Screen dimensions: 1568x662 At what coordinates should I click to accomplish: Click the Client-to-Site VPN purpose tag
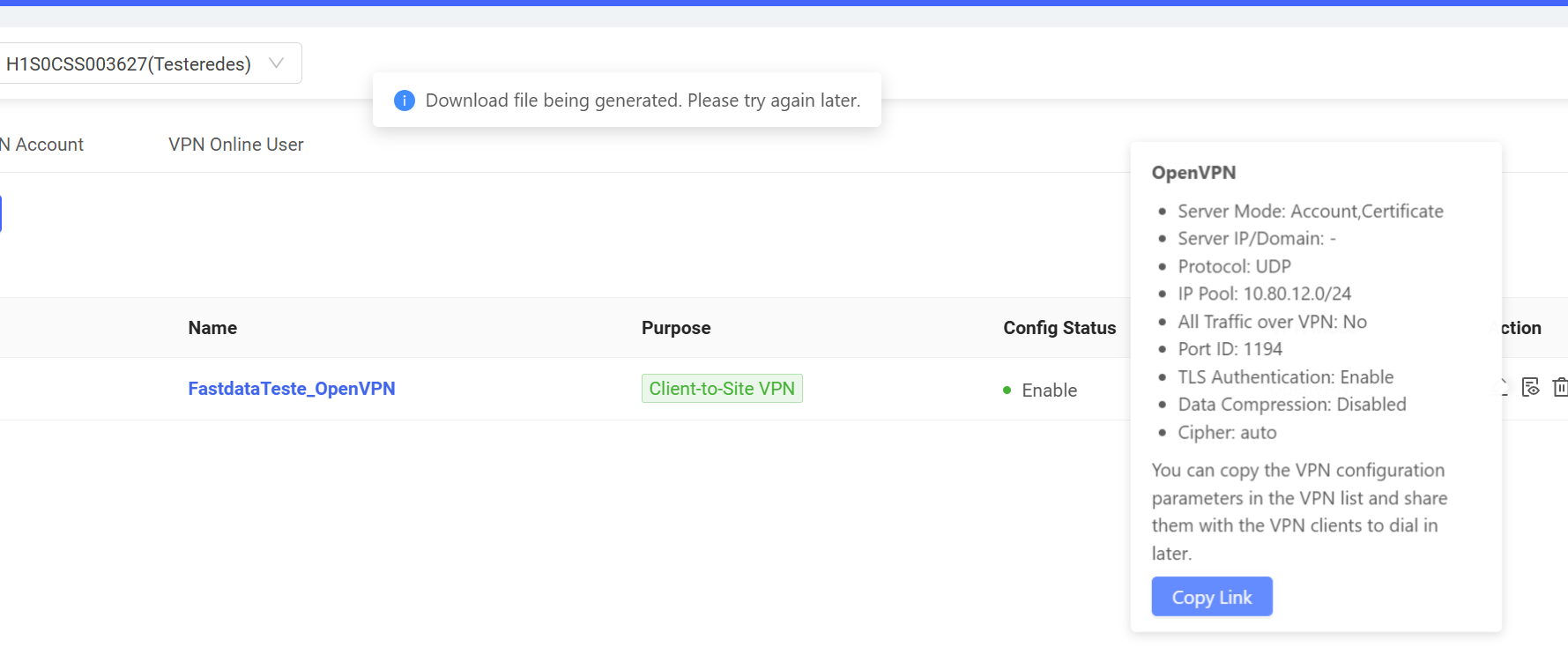click(722, 389)
